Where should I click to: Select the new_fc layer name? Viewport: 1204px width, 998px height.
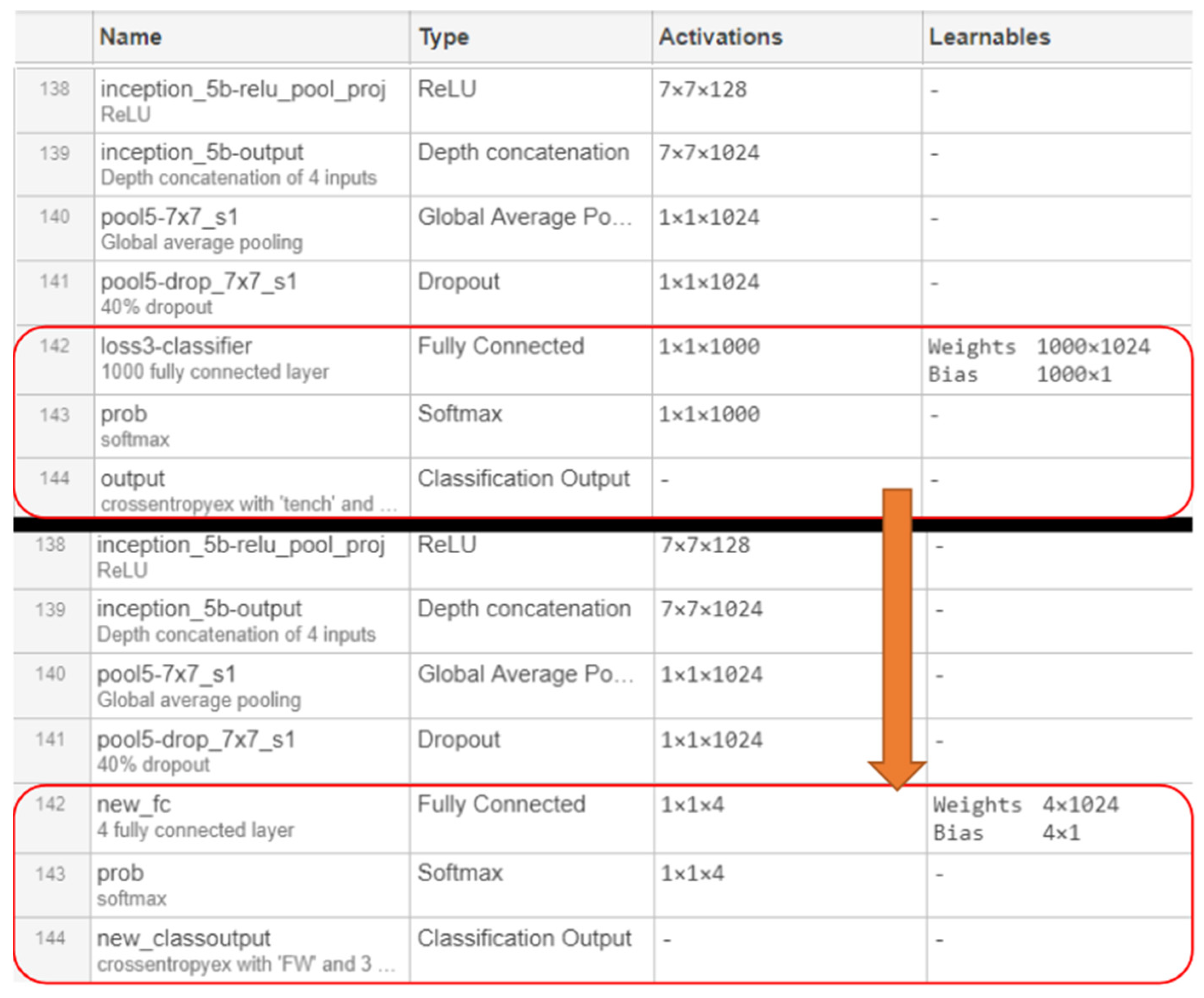point(134,804)
